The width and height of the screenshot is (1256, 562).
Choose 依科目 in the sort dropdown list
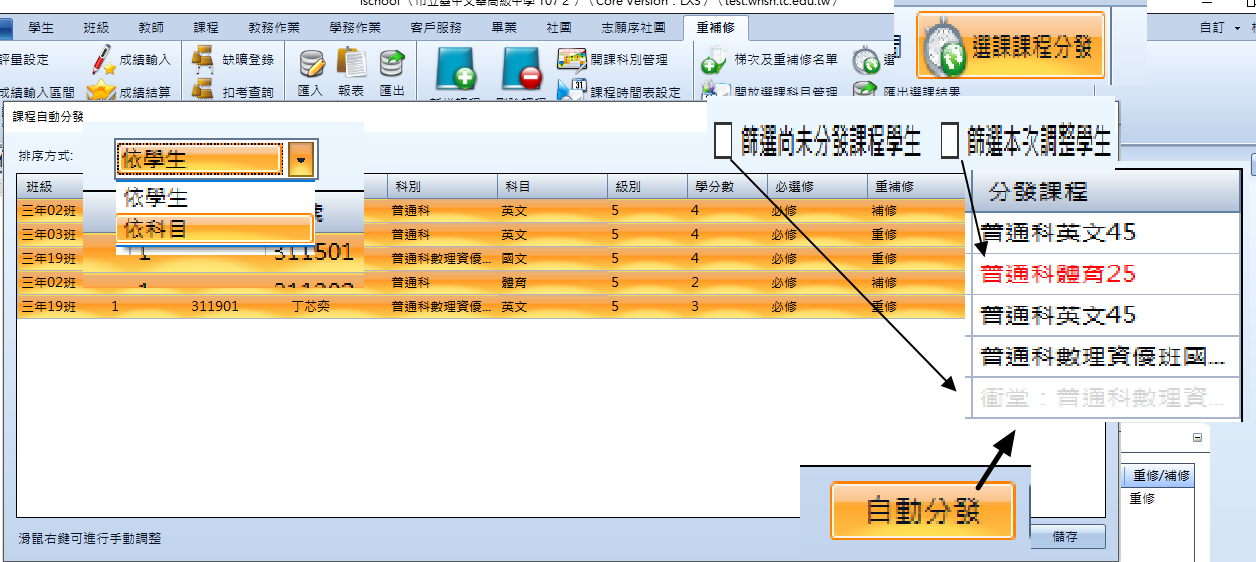pos(214,229)
